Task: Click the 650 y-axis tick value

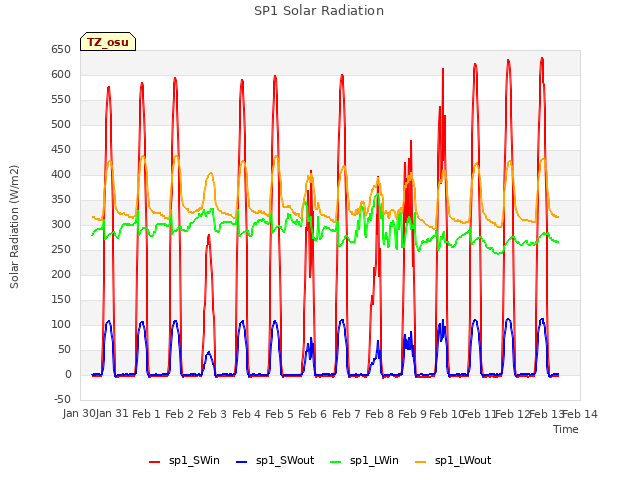Action: (x=61, y=49)
